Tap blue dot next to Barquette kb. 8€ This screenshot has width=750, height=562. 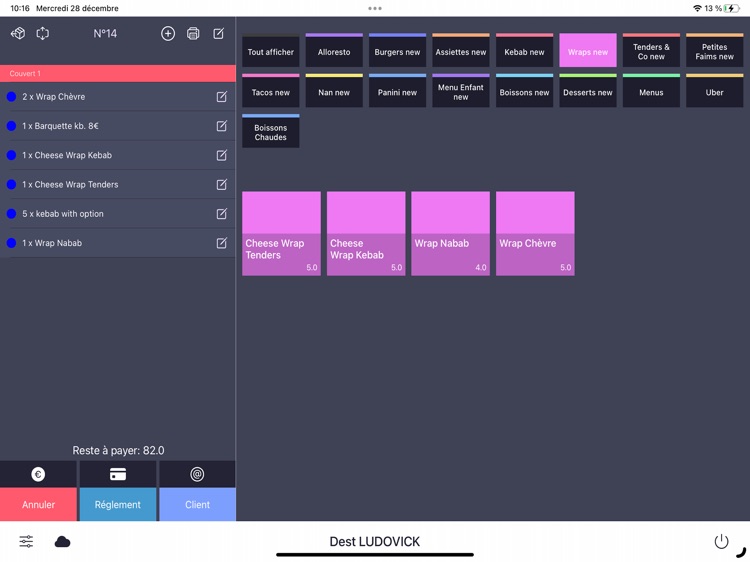pyautogui.click(x=11, y=126)
